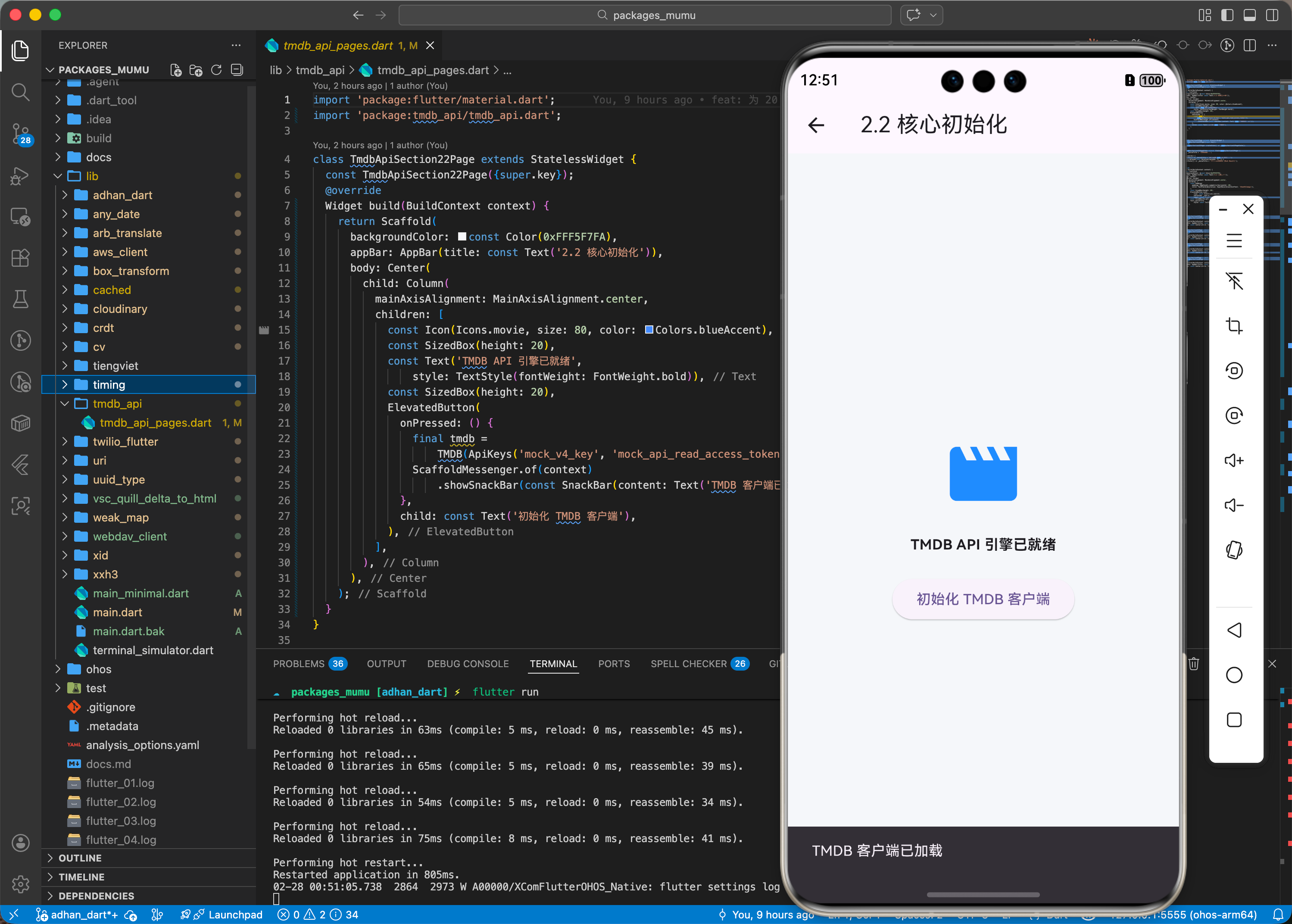Click the blueAccent color swatch in code
Image resolution: width=1292 pixels, height=924 pixels.
[x=649, y=330]
